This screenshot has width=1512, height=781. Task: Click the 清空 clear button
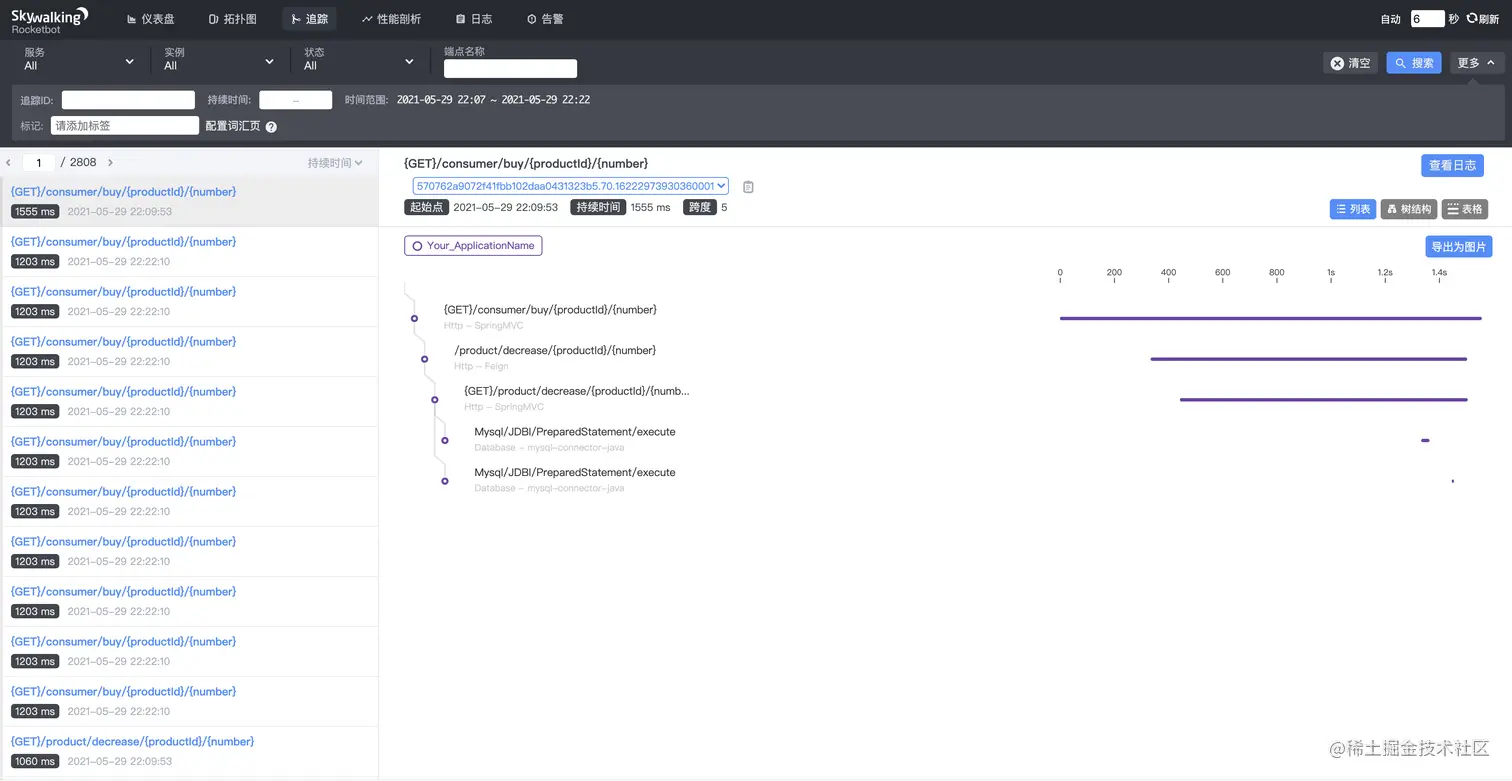pos(1350,63)
